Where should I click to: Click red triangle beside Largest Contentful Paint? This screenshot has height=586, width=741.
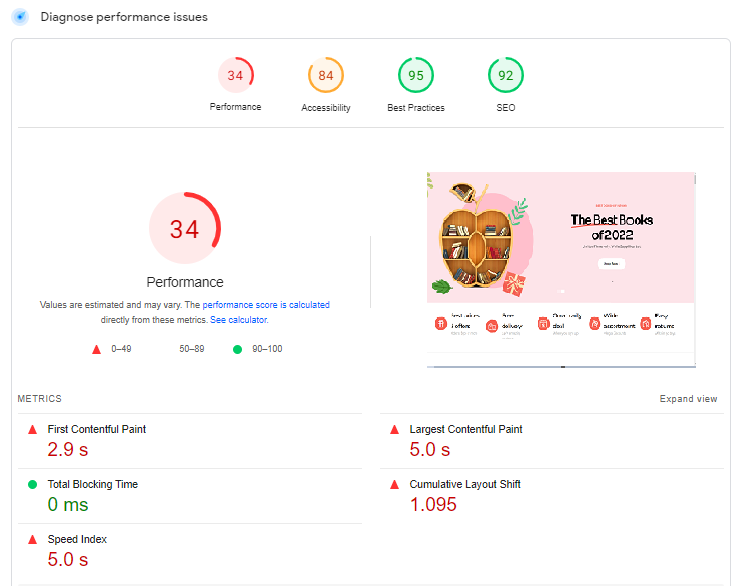tap(394, 430)
